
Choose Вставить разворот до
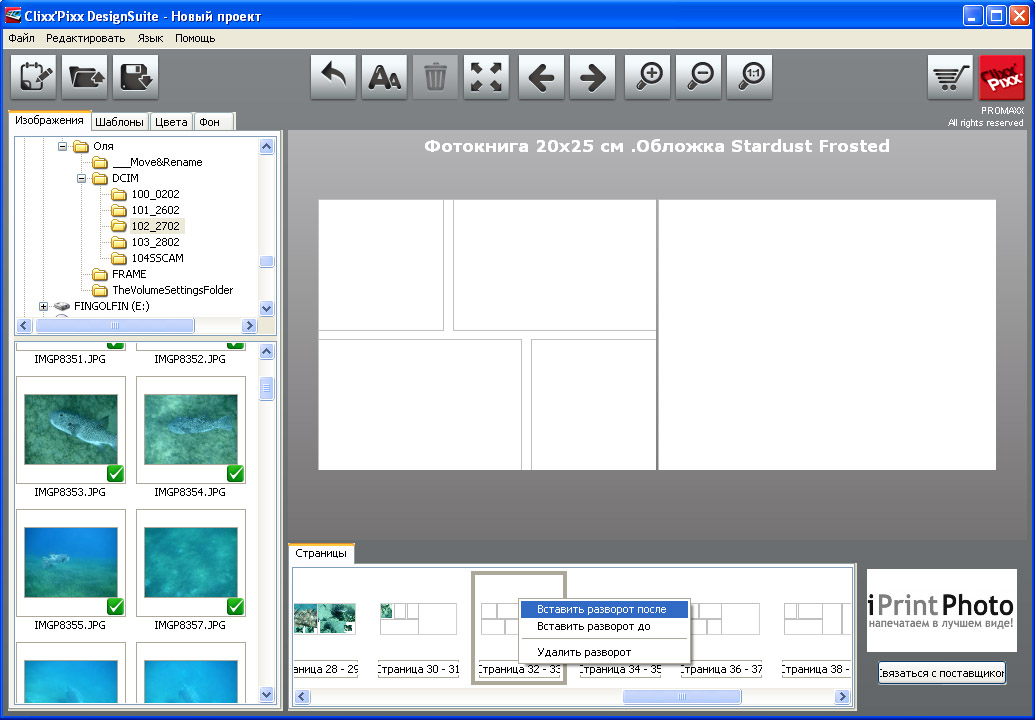click(605, 626)
